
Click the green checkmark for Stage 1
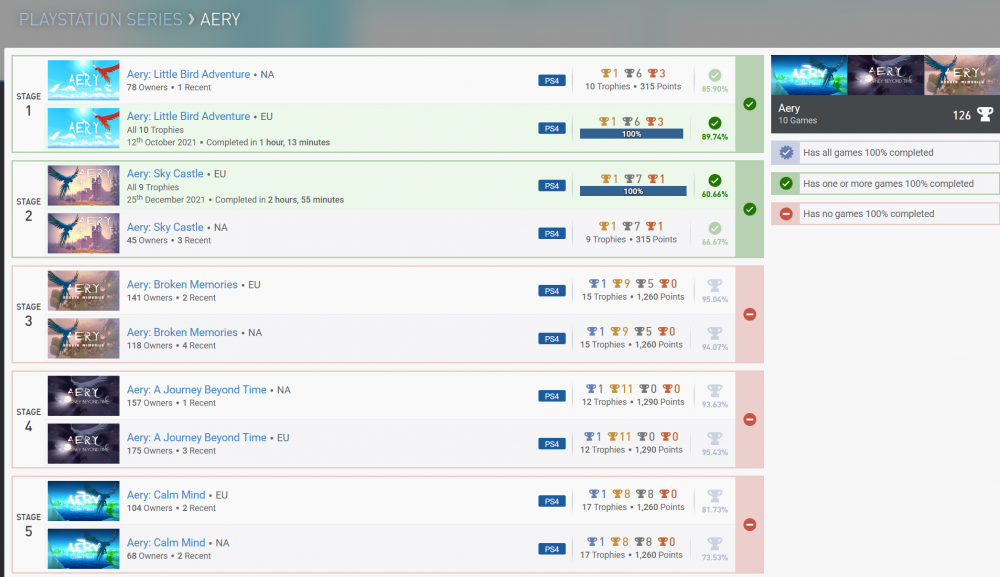pos(750,104)
